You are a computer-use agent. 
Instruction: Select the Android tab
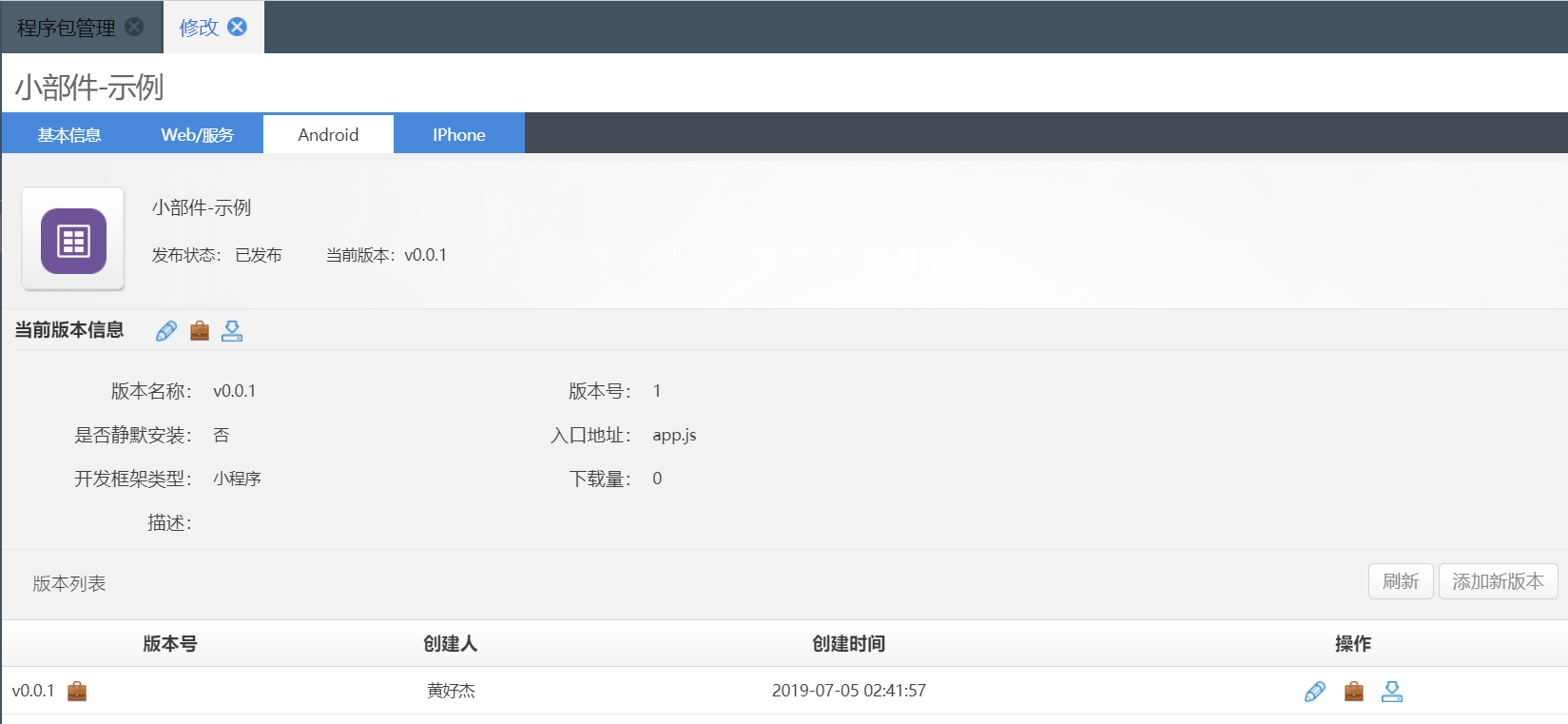point(328,135)
